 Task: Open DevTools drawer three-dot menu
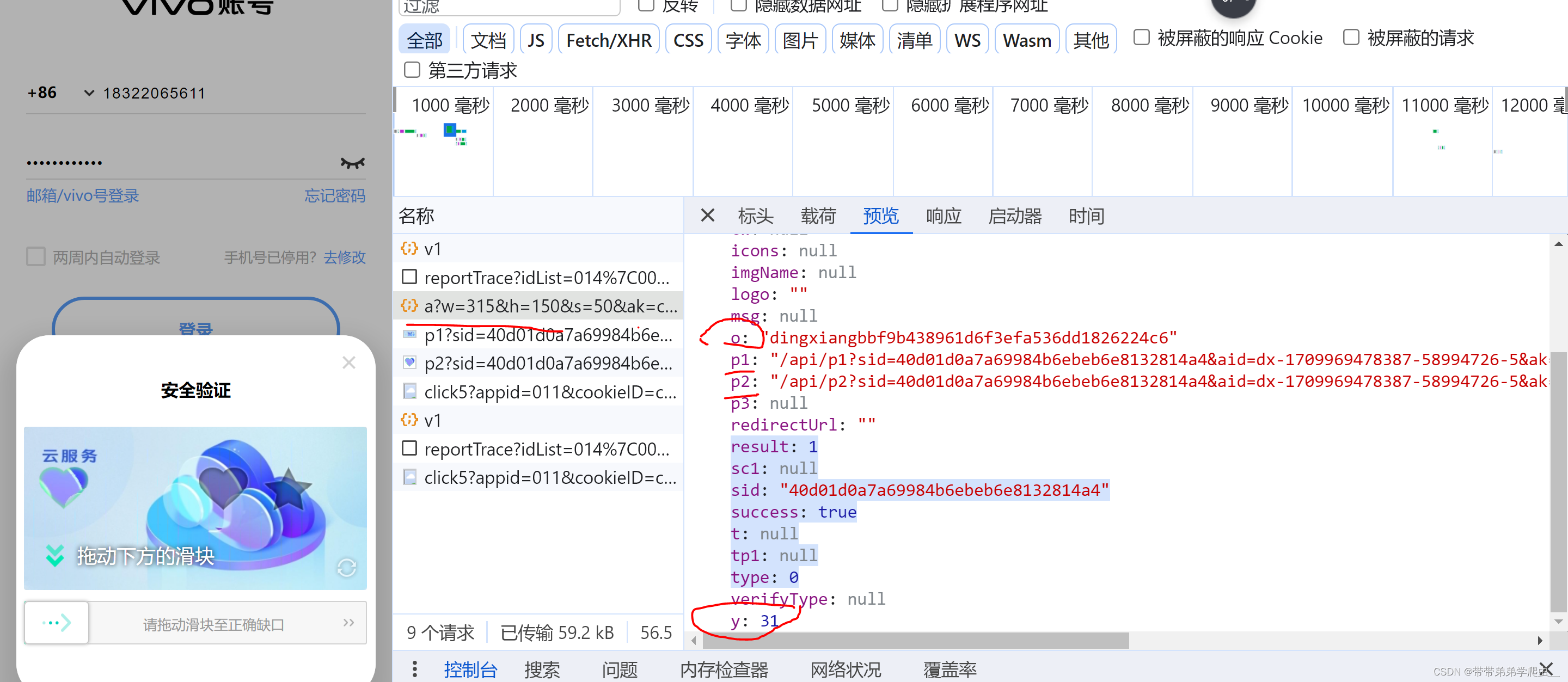click(x=414, y=669)
